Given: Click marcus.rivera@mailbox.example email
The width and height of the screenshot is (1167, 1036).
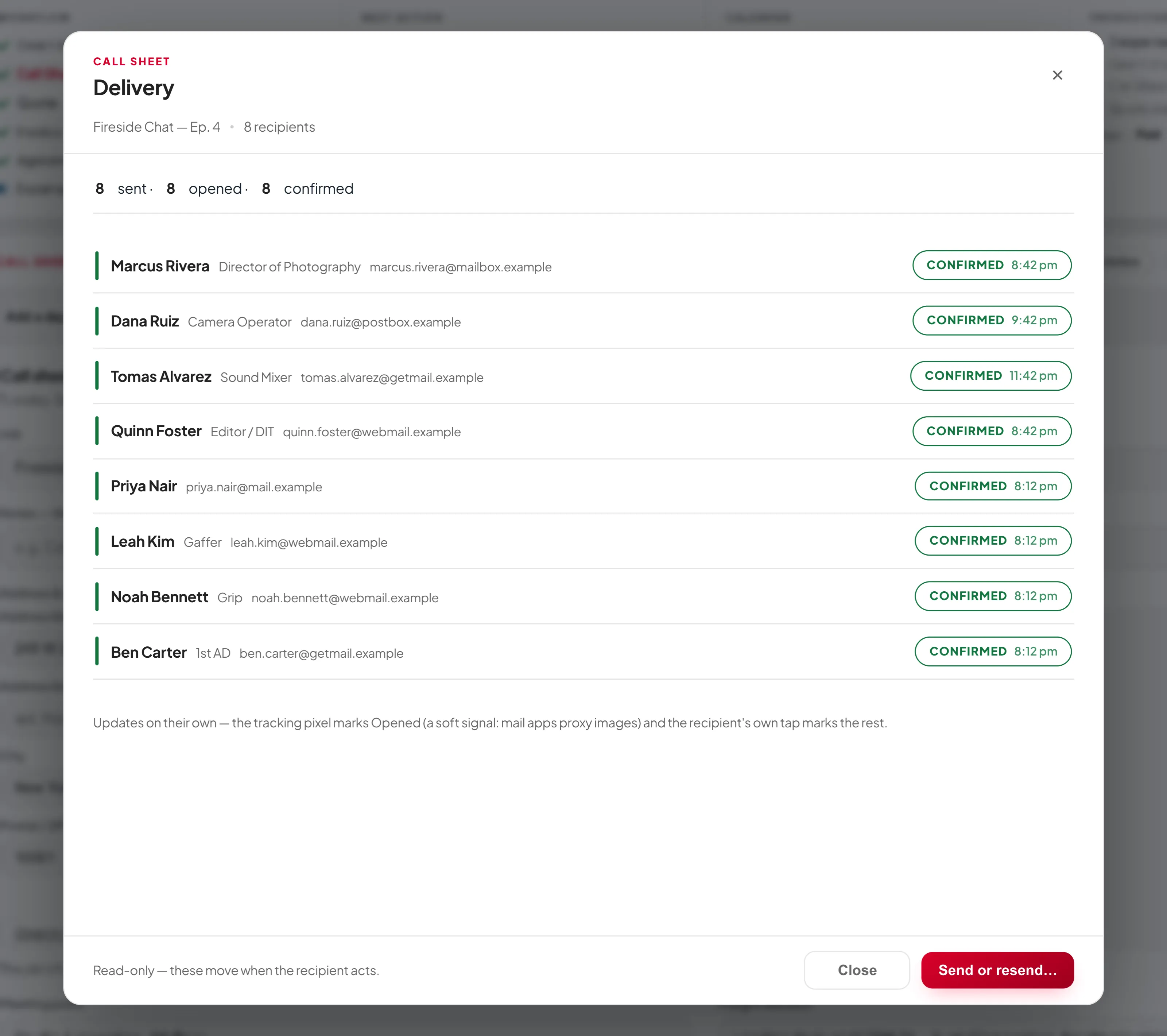Looking at the screenshot, I should pos(460,267).
